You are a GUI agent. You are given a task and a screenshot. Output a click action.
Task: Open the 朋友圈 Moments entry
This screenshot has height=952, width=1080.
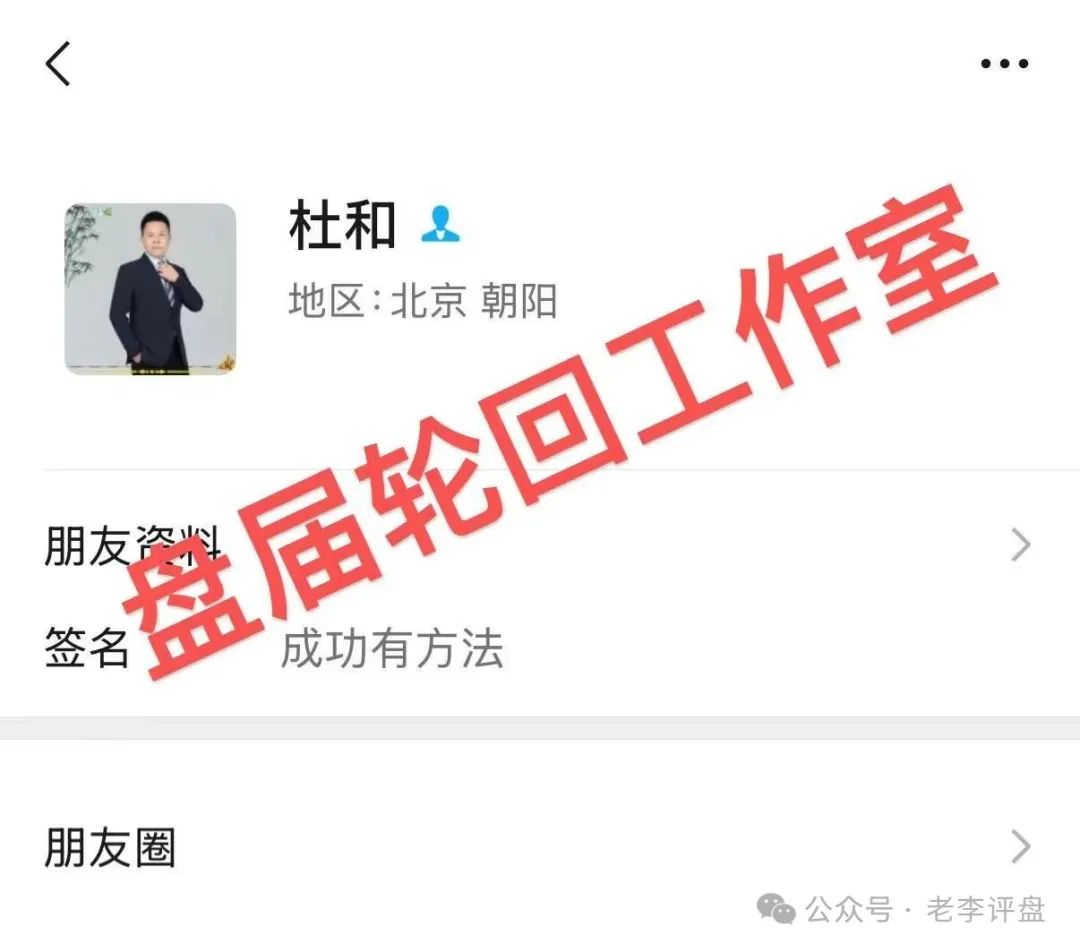point(540,847)
